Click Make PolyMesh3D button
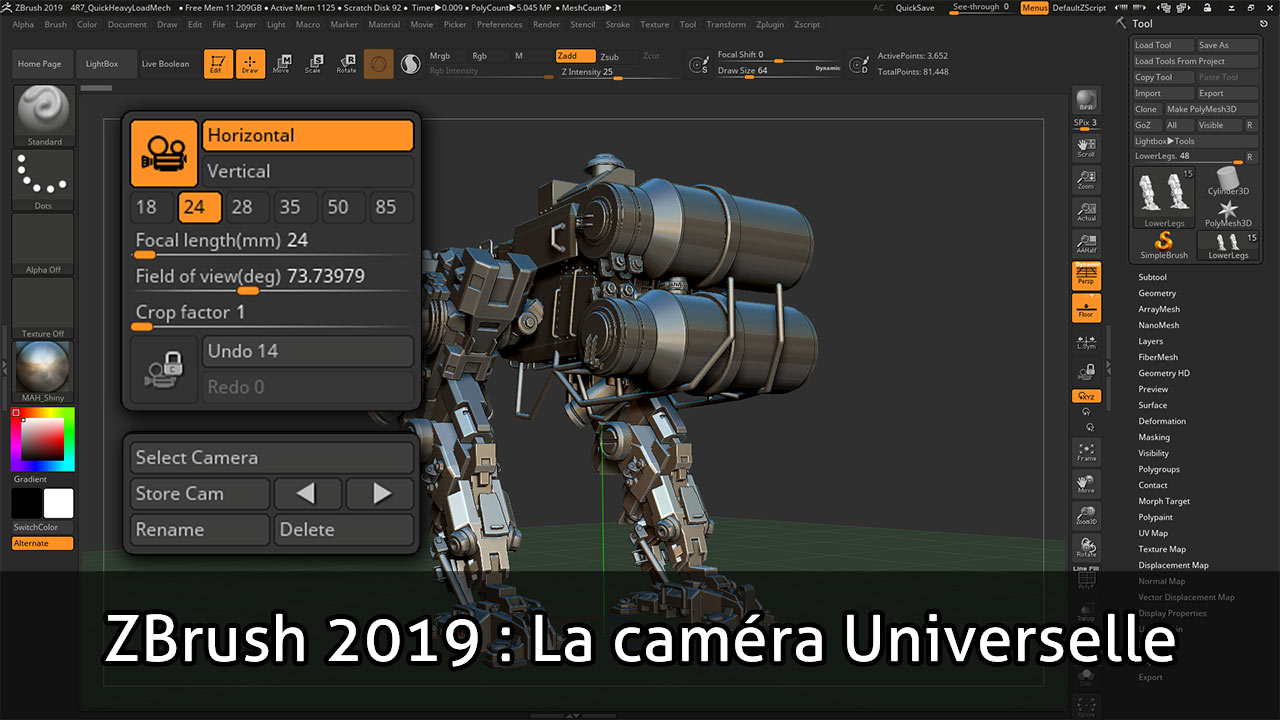The image size is (1280, 720). (1211, 109)
